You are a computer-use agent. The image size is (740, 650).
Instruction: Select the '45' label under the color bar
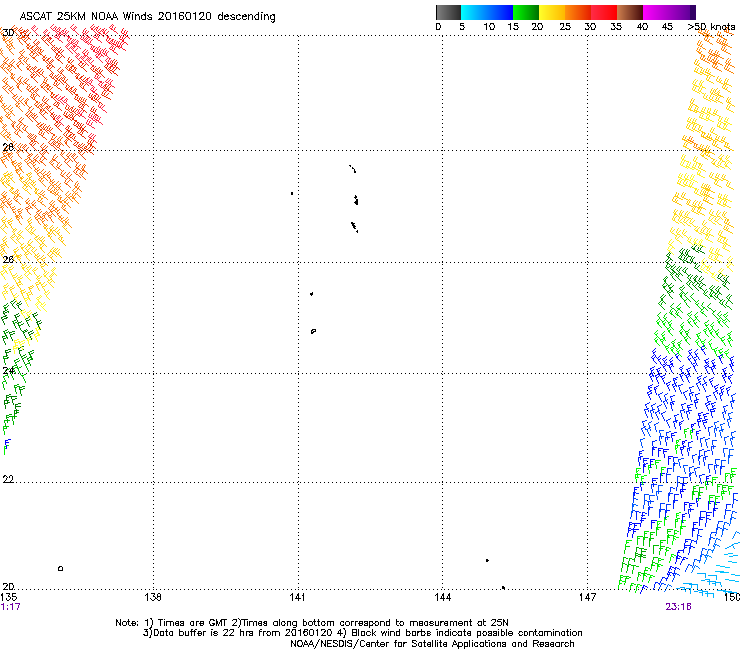[667, 27]
